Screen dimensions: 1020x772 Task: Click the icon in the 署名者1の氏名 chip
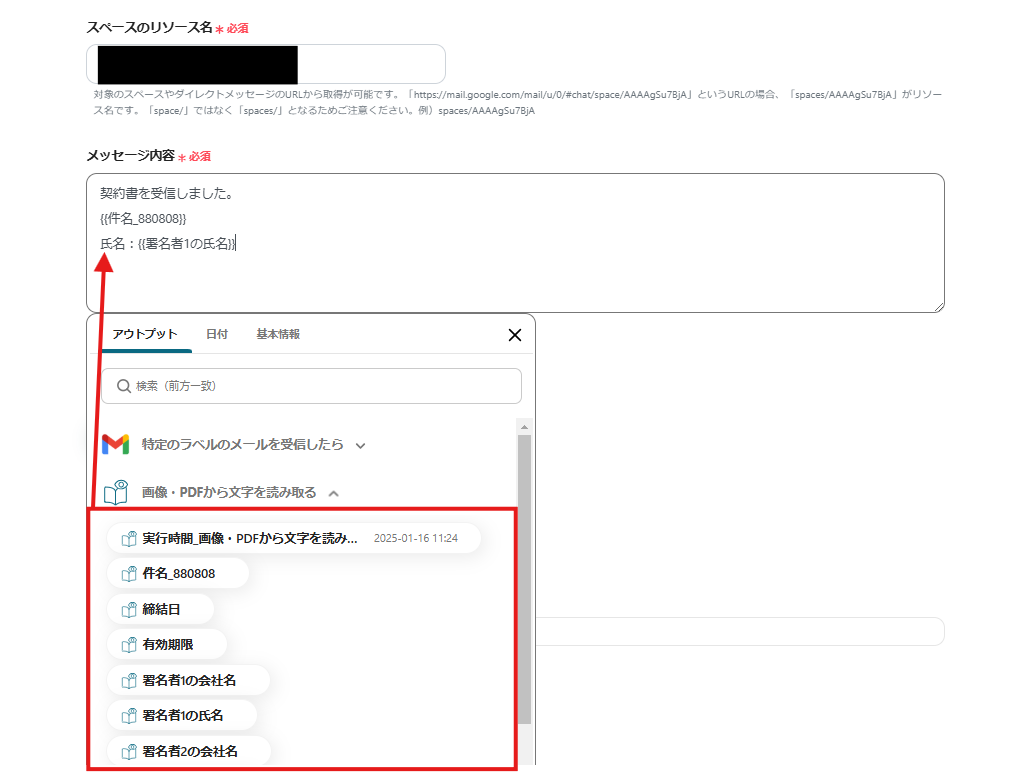(129, 715)
